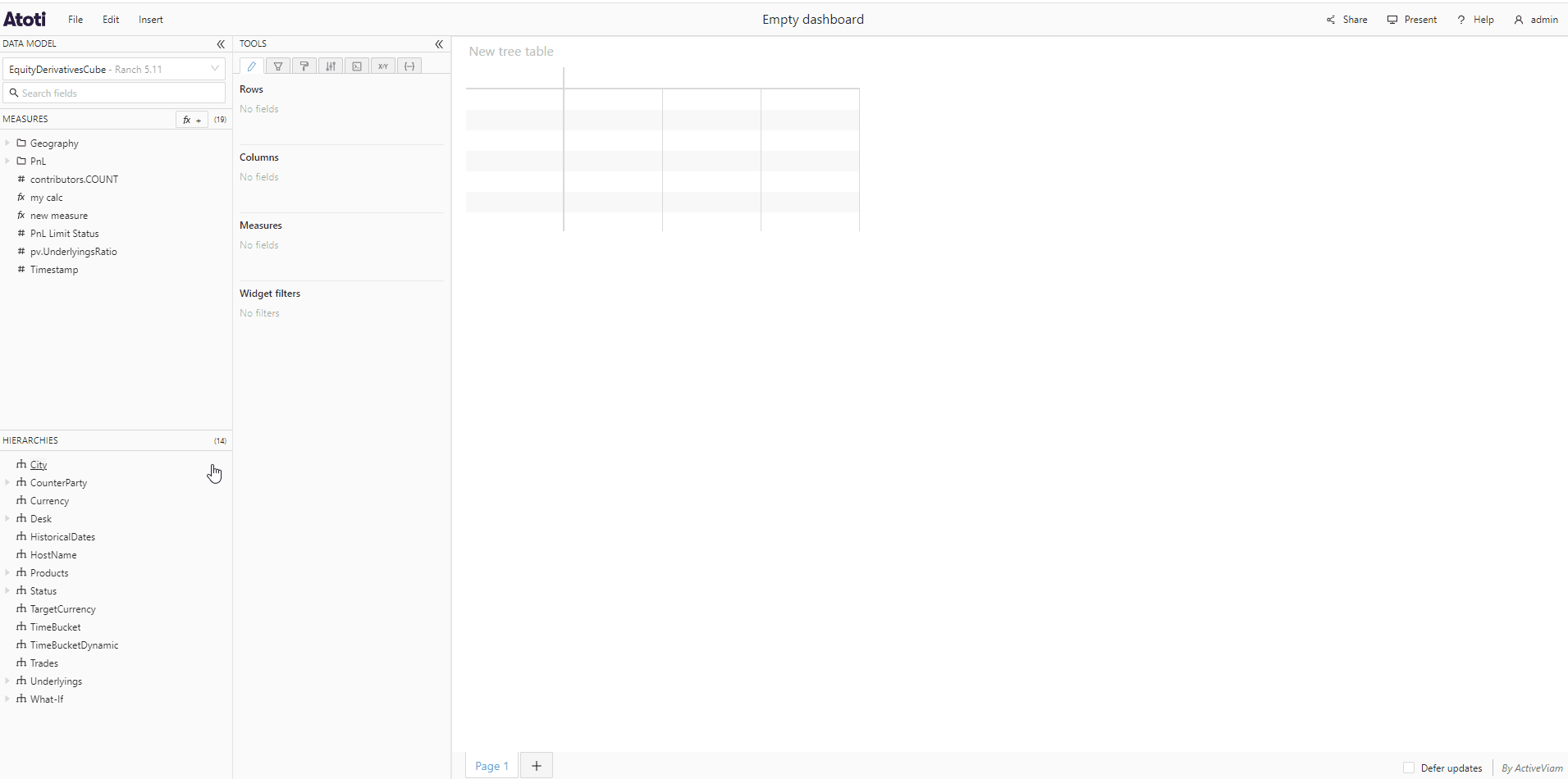Select the Timestamp measure
Viewport: 1568px width, 779px height.
54,270
